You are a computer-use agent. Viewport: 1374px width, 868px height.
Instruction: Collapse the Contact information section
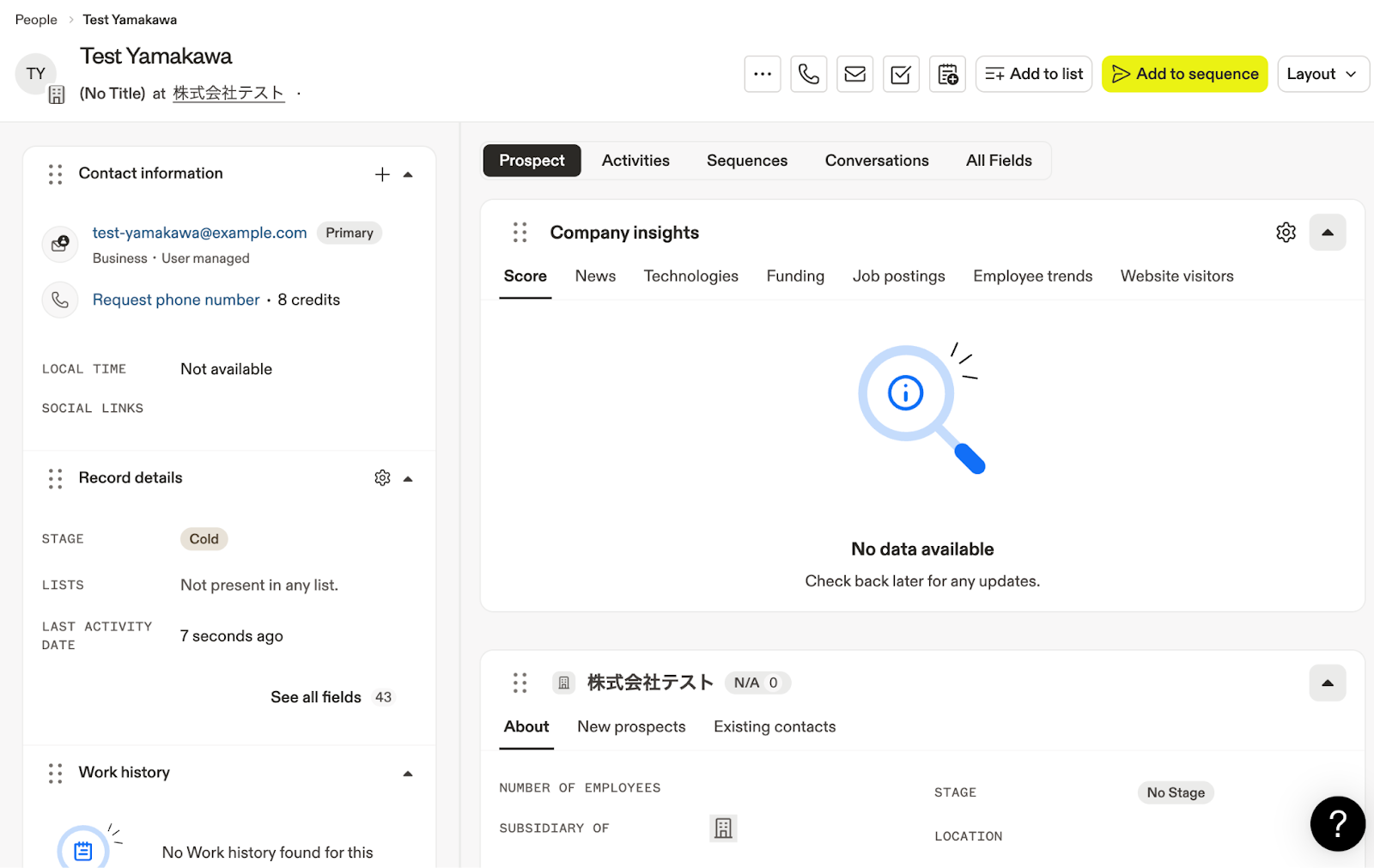(x=409, y=174)
